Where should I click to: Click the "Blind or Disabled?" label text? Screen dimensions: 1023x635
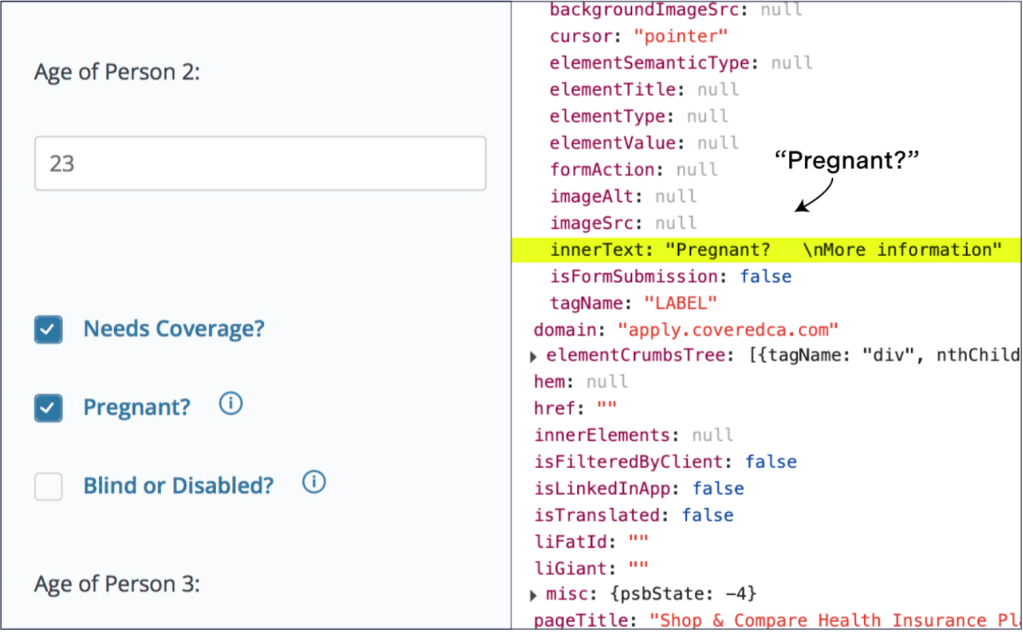(x=178, y=486)
